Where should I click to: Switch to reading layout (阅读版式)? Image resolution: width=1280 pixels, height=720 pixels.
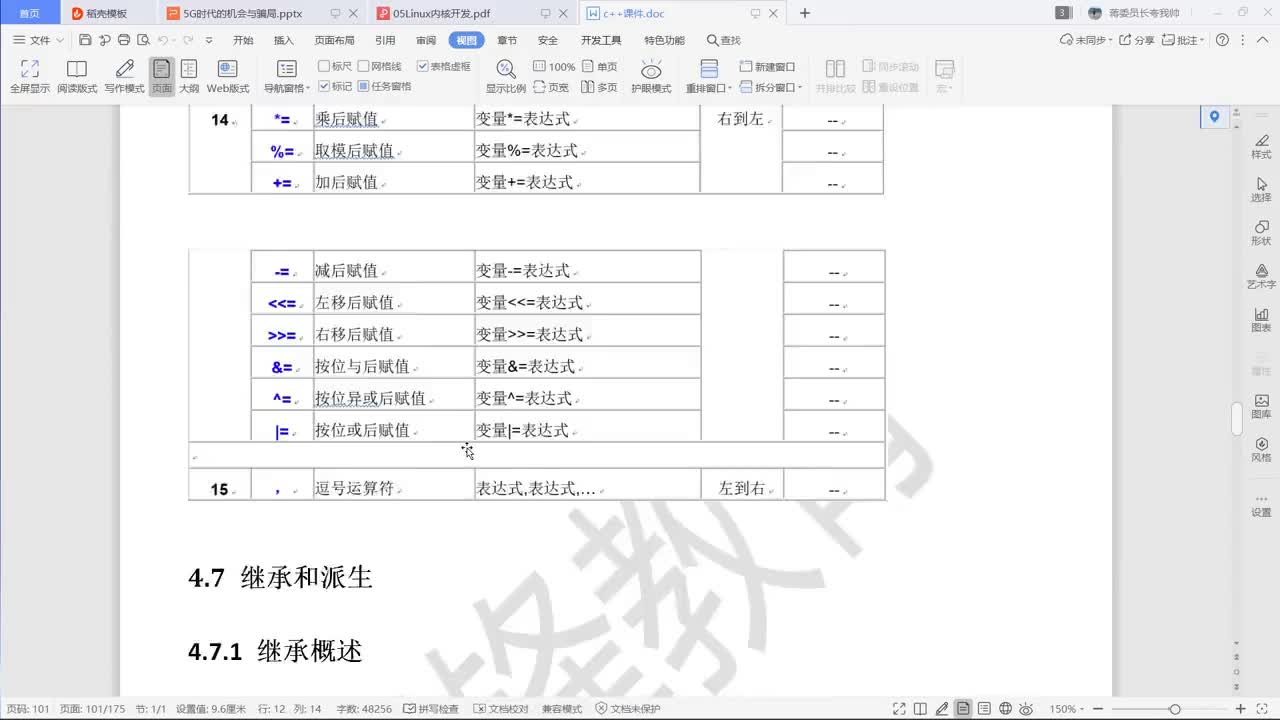point(77,76)
